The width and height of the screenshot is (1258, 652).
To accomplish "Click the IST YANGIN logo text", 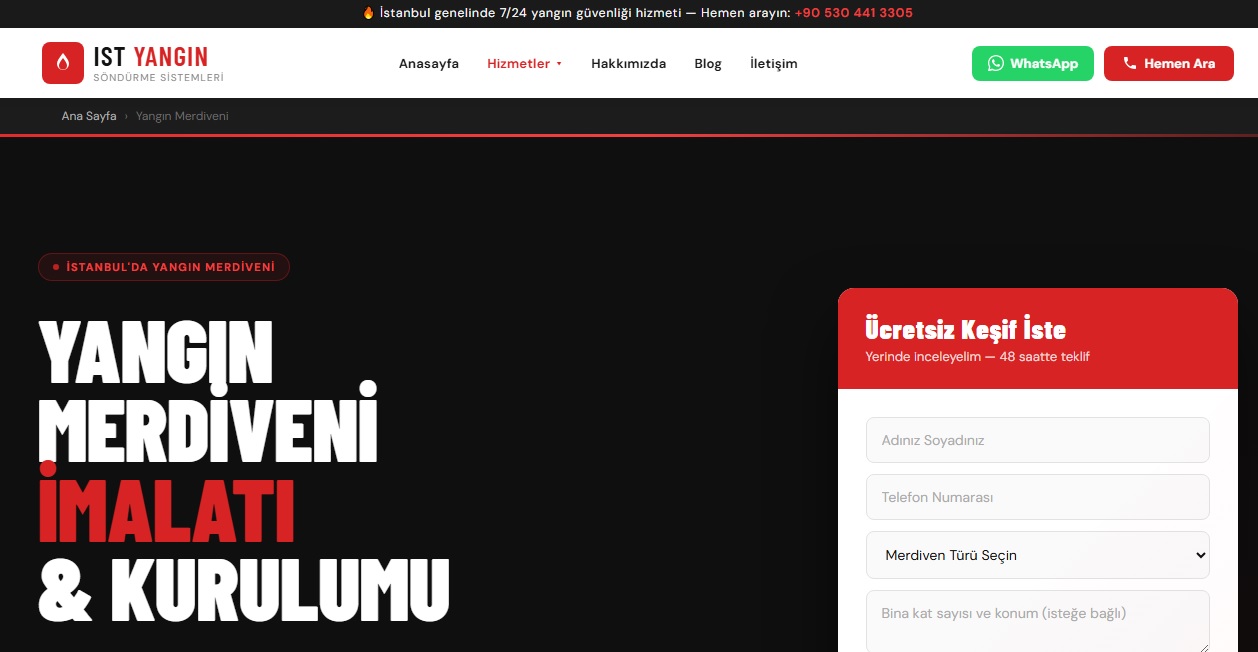I will pos(151,57).
